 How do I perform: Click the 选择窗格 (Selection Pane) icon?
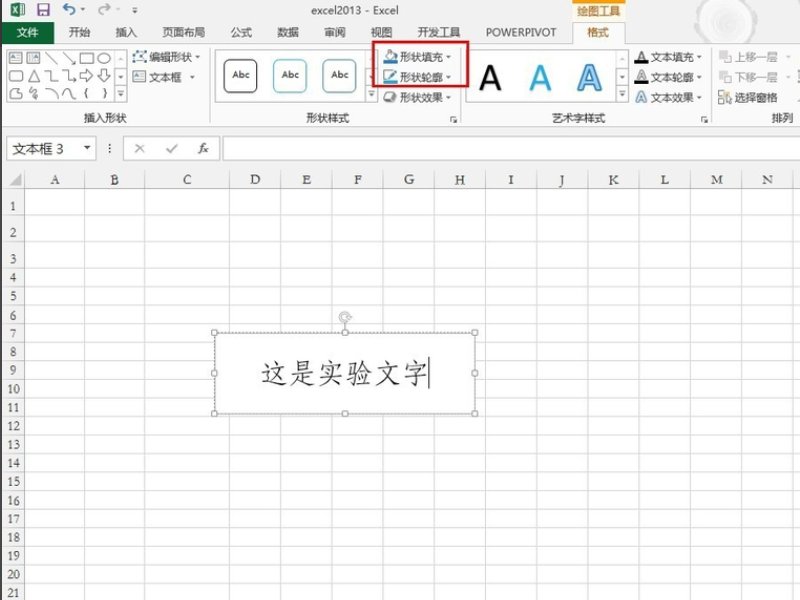tap(752, 96)
